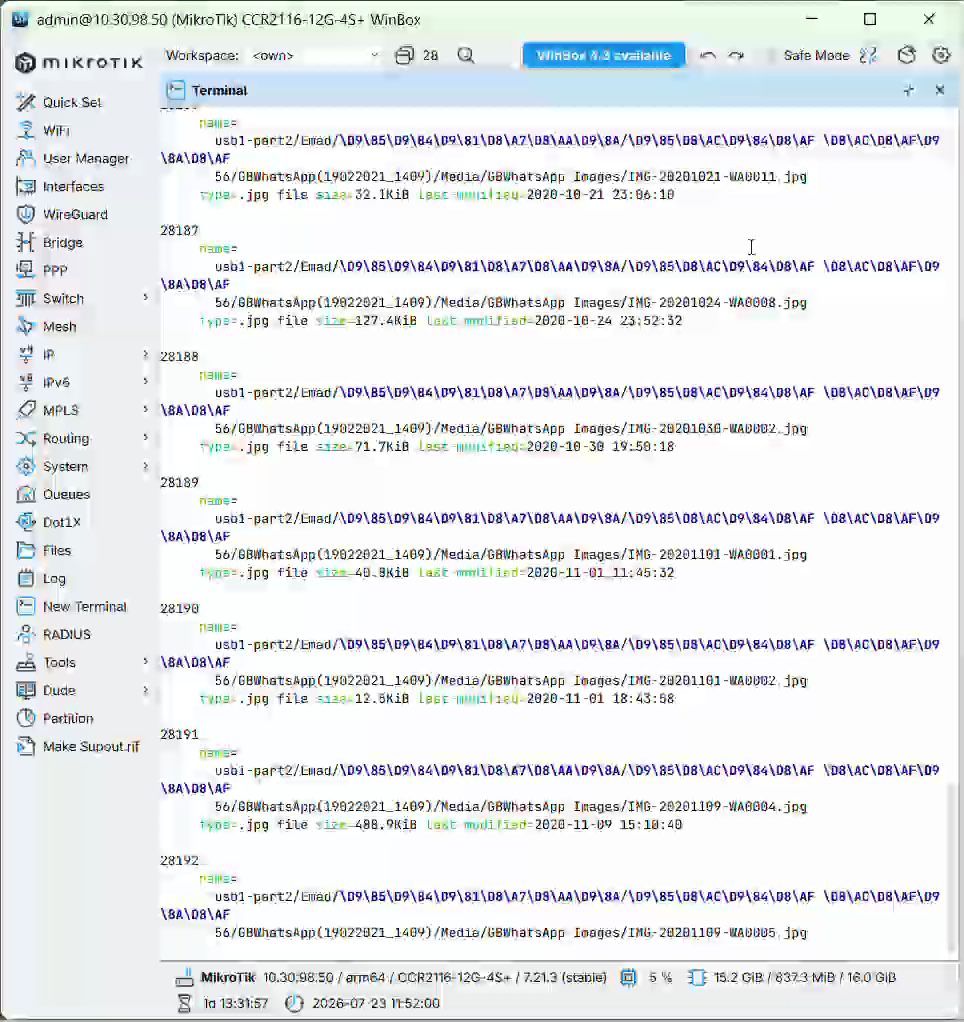This screenshot has width=964, height=1022.
Task: Click the uptime status icon
Action: click(184, 1002)
